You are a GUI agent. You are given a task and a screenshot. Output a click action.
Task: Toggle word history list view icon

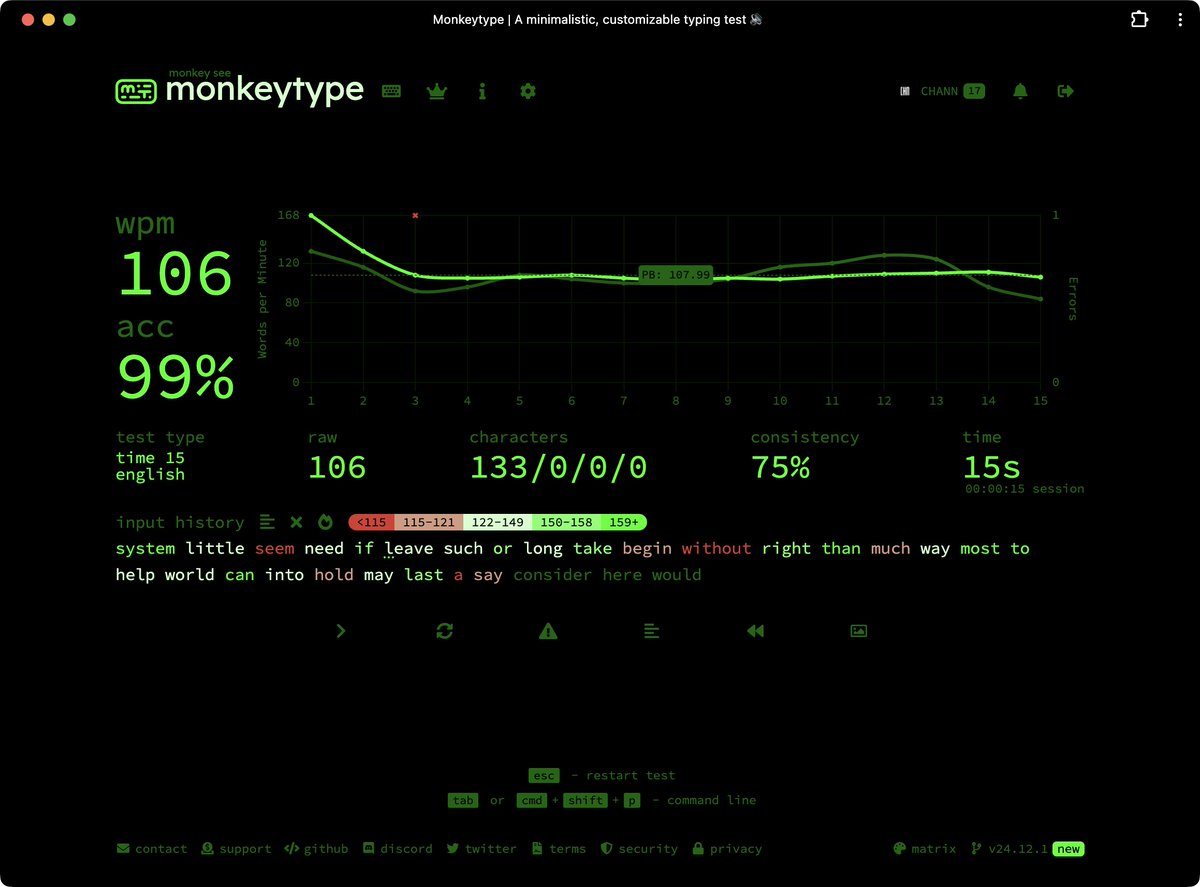point(267,522)
